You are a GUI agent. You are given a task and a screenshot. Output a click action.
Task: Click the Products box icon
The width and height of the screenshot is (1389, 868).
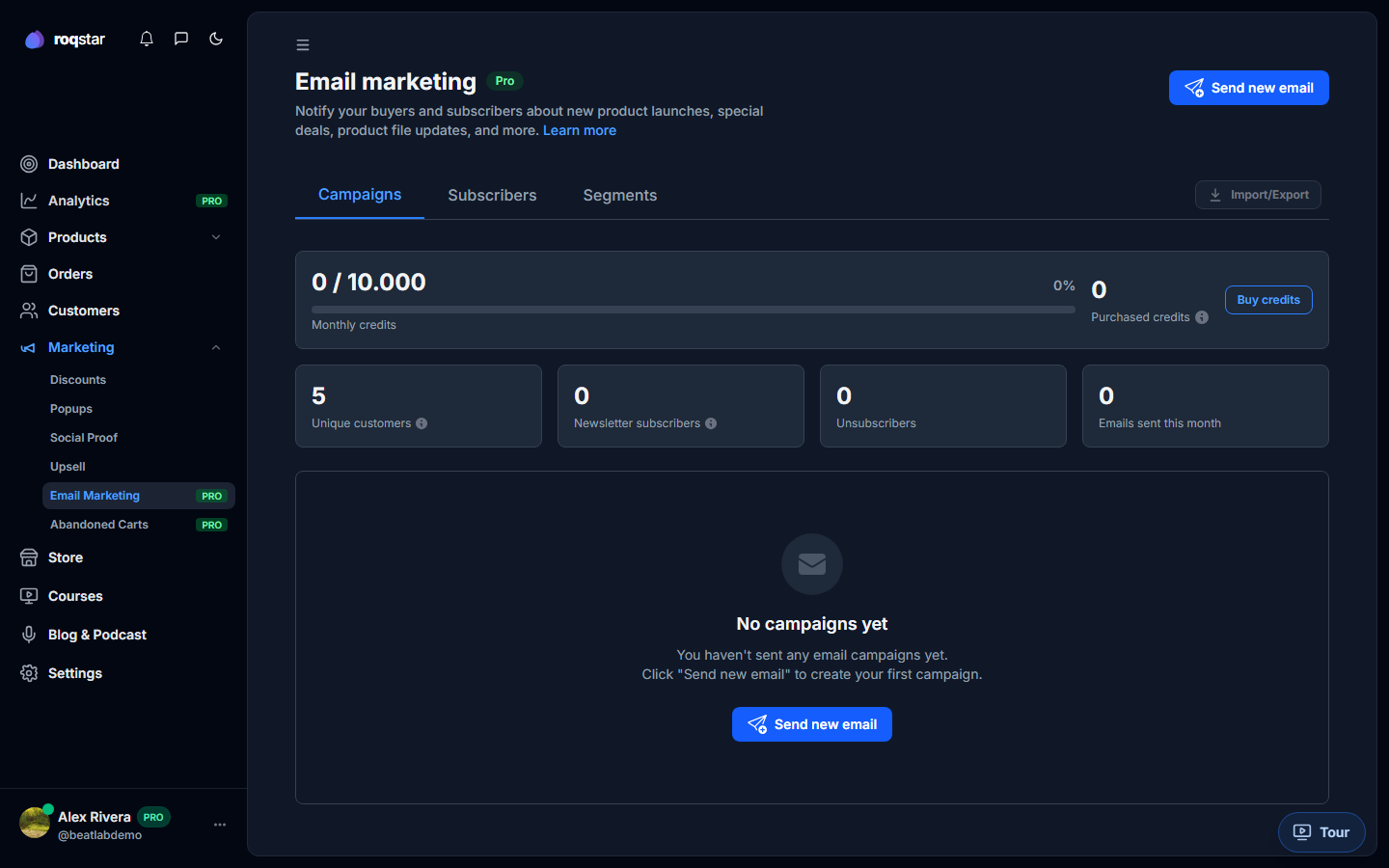29,237
